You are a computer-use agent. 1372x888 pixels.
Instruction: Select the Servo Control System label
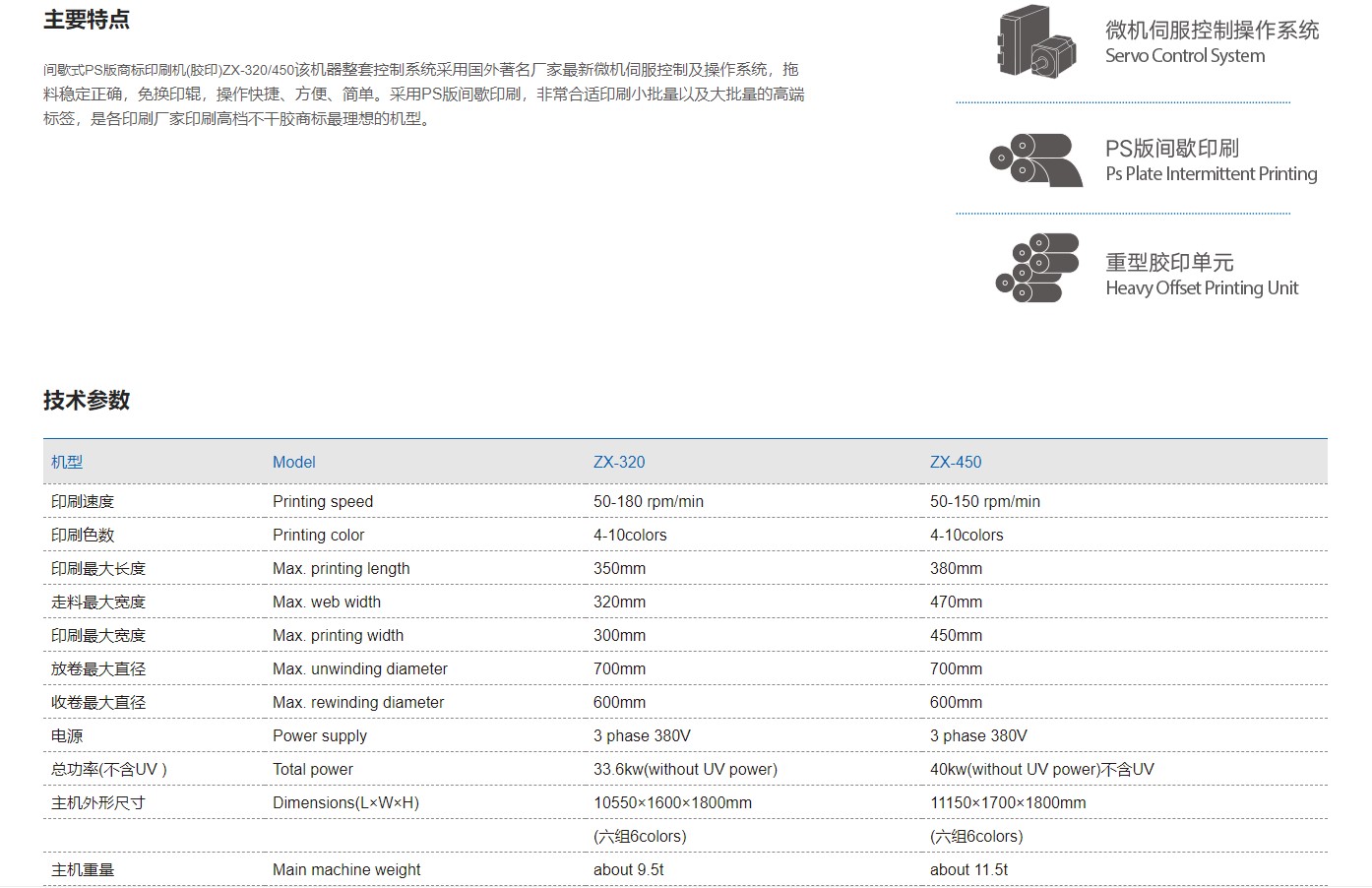point(1185,56)
